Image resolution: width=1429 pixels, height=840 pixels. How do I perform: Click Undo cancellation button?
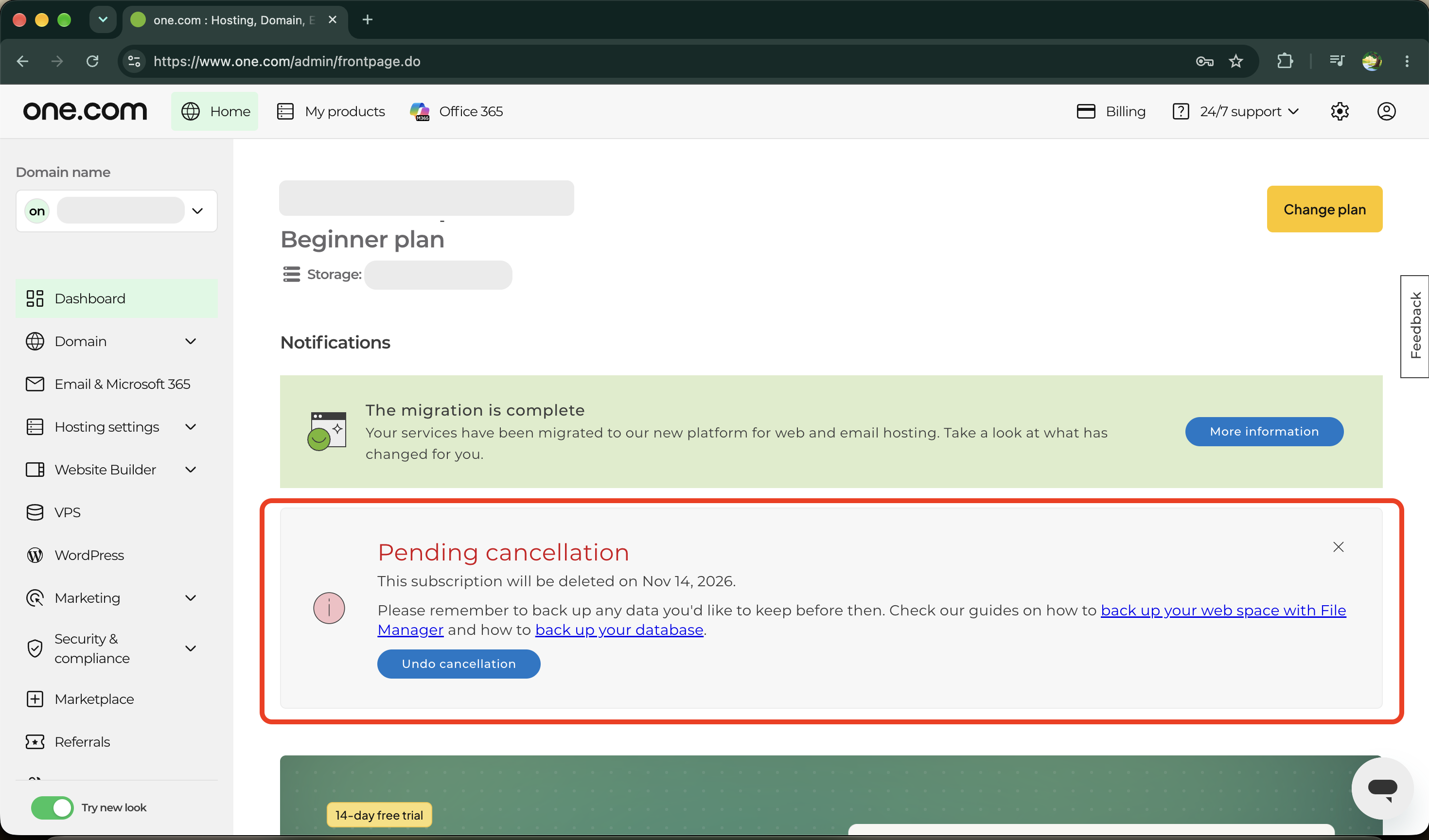[459, 664]
